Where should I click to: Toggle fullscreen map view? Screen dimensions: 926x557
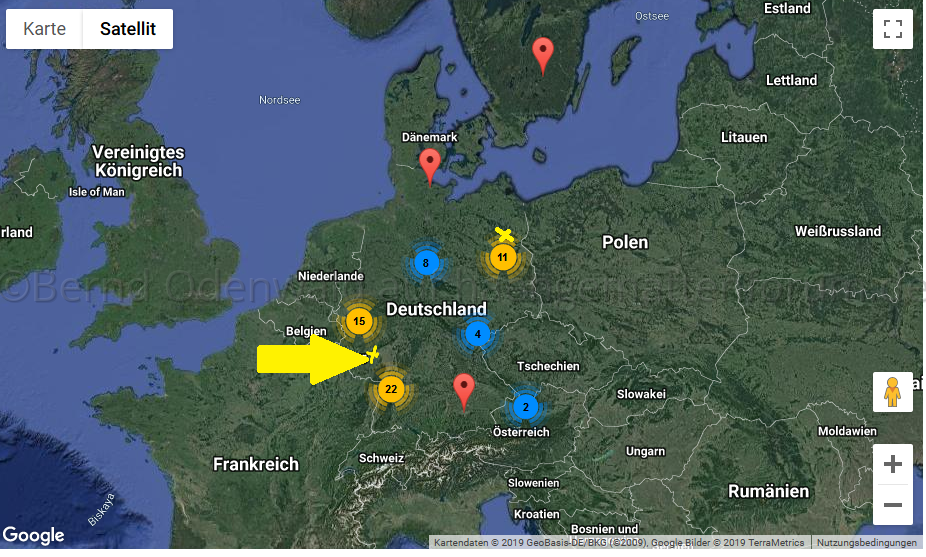tap(892, 29)
